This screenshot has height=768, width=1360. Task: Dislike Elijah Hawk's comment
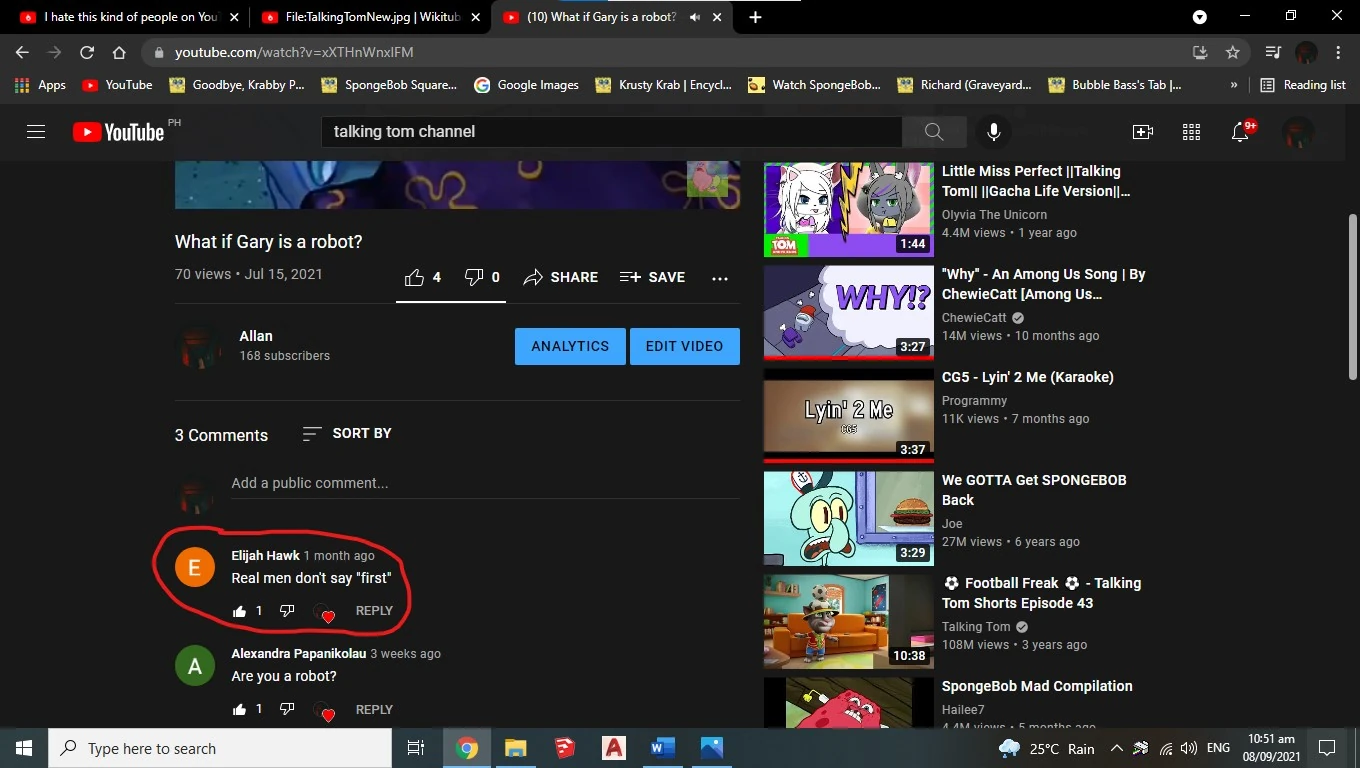pyautogui.click(x=286, y=610)
